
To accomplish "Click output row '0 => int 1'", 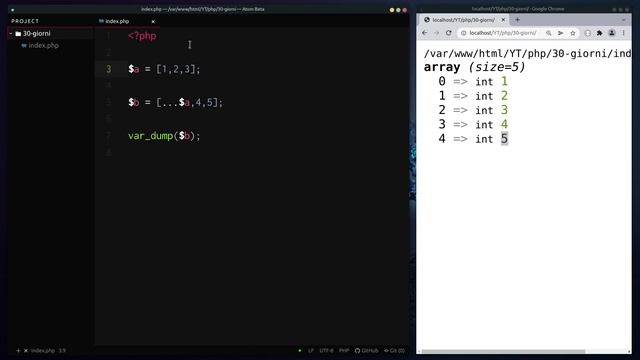I will pos(473,81).
